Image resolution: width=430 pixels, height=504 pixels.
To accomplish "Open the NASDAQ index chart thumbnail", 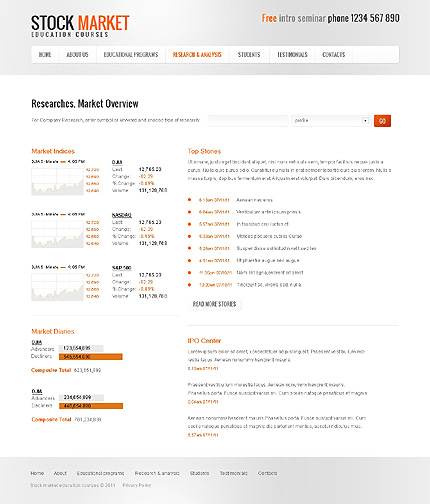I will (57, 234).
